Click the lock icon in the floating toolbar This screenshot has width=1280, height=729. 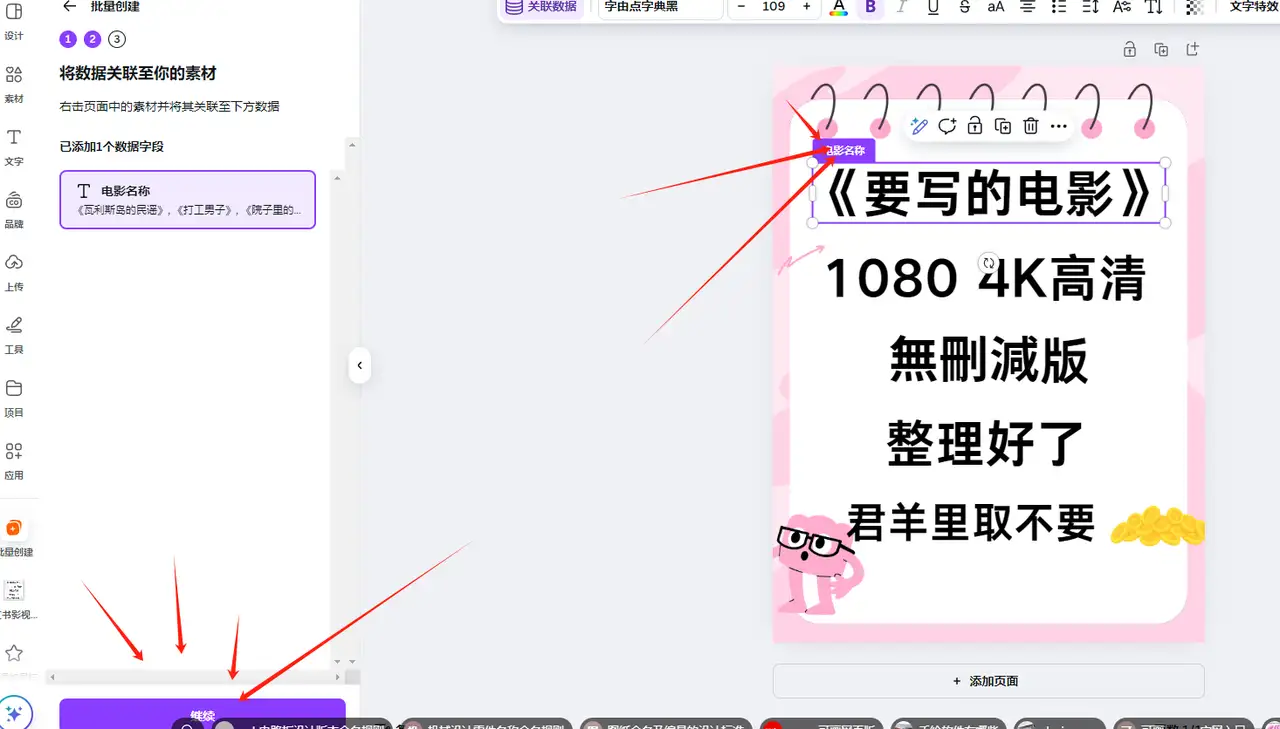pyautogui.click(x=975, y=126)
